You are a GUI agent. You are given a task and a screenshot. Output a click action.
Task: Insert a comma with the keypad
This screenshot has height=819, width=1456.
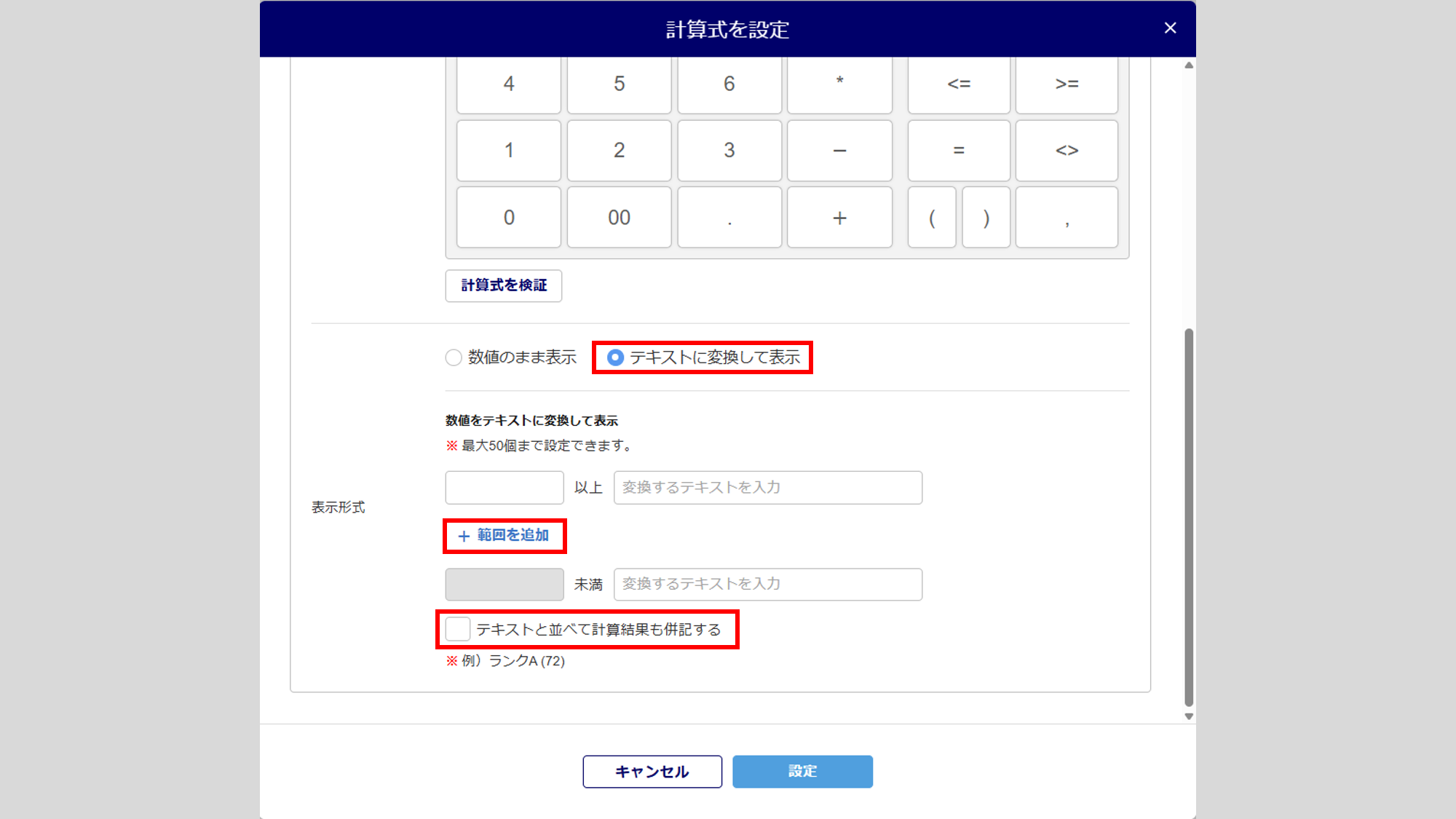coord(1067,217)
